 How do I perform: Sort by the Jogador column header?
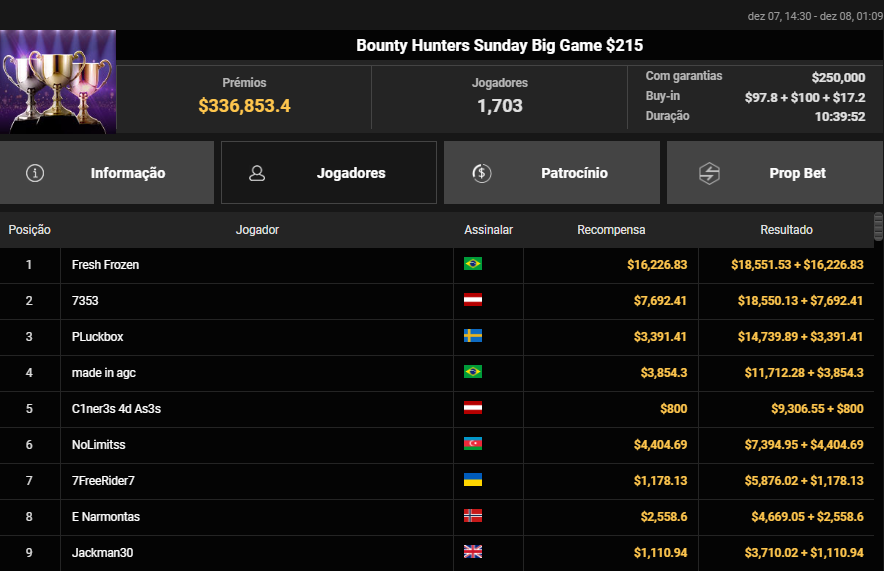pos(257,230)
